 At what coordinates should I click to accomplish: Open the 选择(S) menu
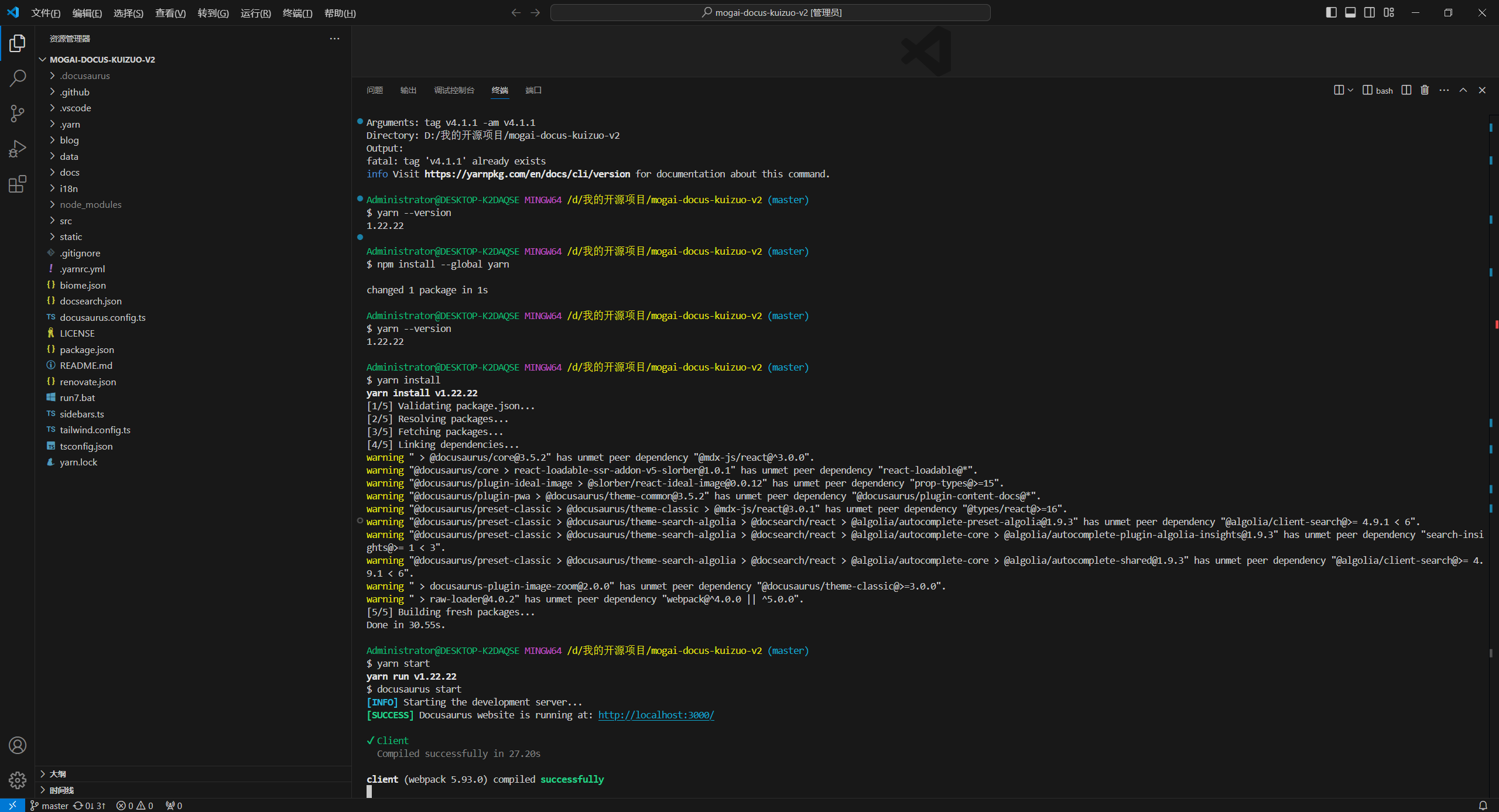click(128, 13)
